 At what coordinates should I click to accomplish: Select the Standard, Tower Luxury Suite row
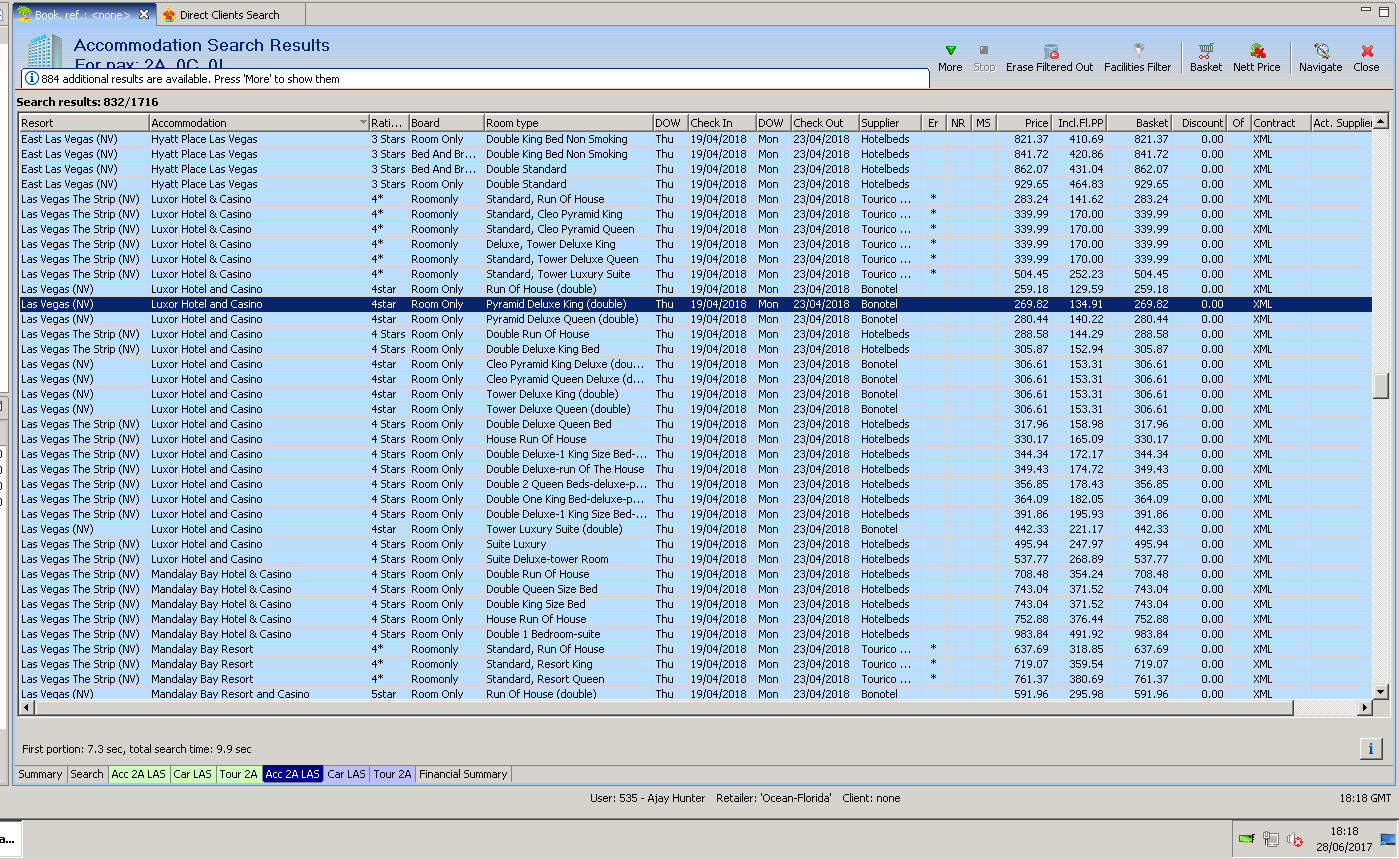[x=695, y=274]
